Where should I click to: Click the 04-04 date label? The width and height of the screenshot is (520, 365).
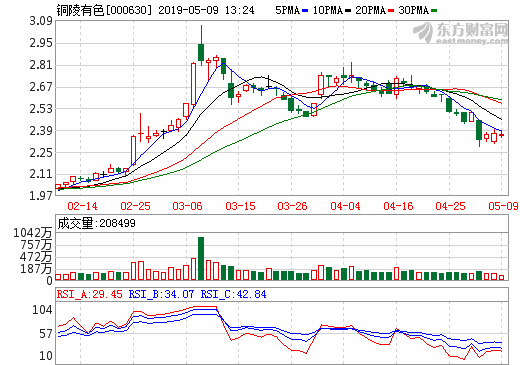345,206
